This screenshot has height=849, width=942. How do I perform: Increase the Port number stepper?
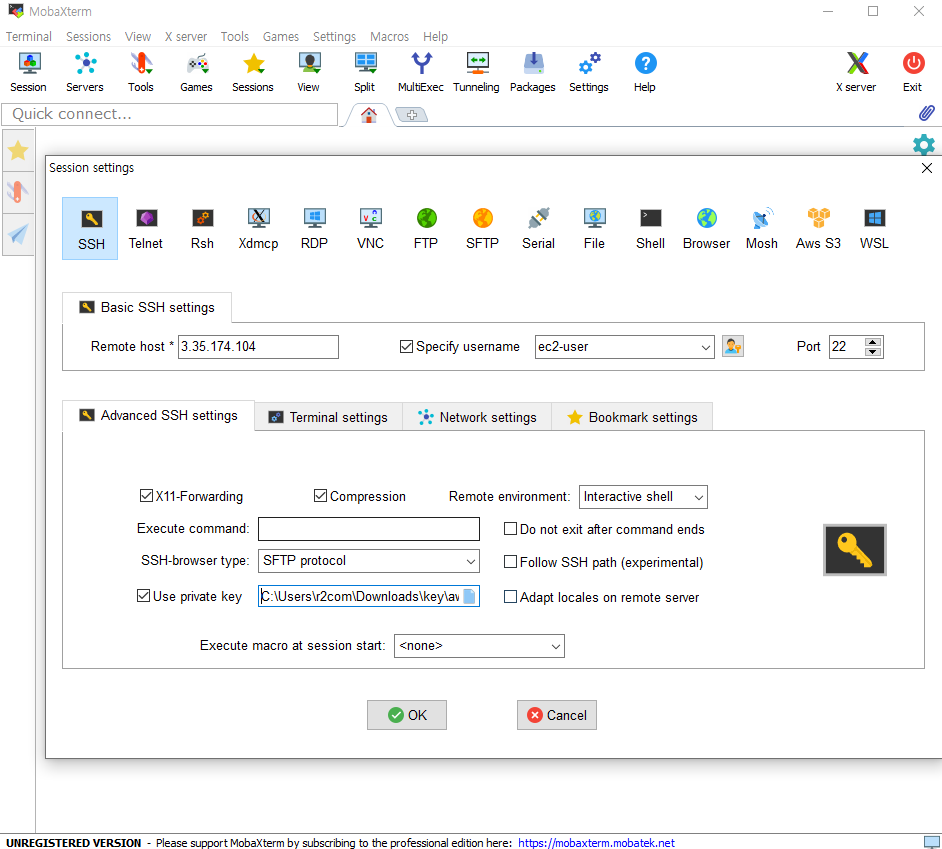pos(873,342)
